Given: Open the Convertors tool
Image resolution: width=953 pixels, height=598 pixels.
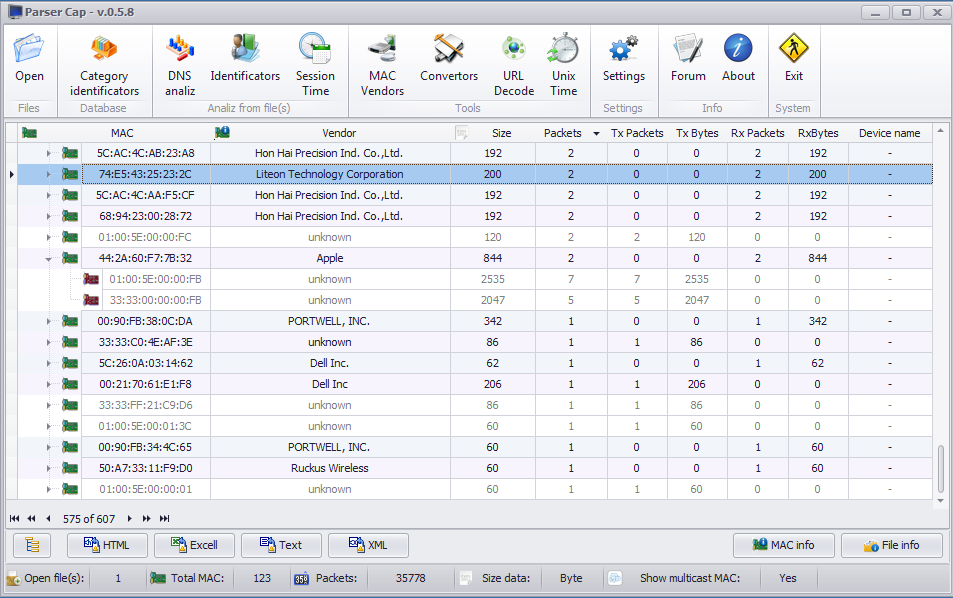Looking at the screenshot, I should click(448, 60).
